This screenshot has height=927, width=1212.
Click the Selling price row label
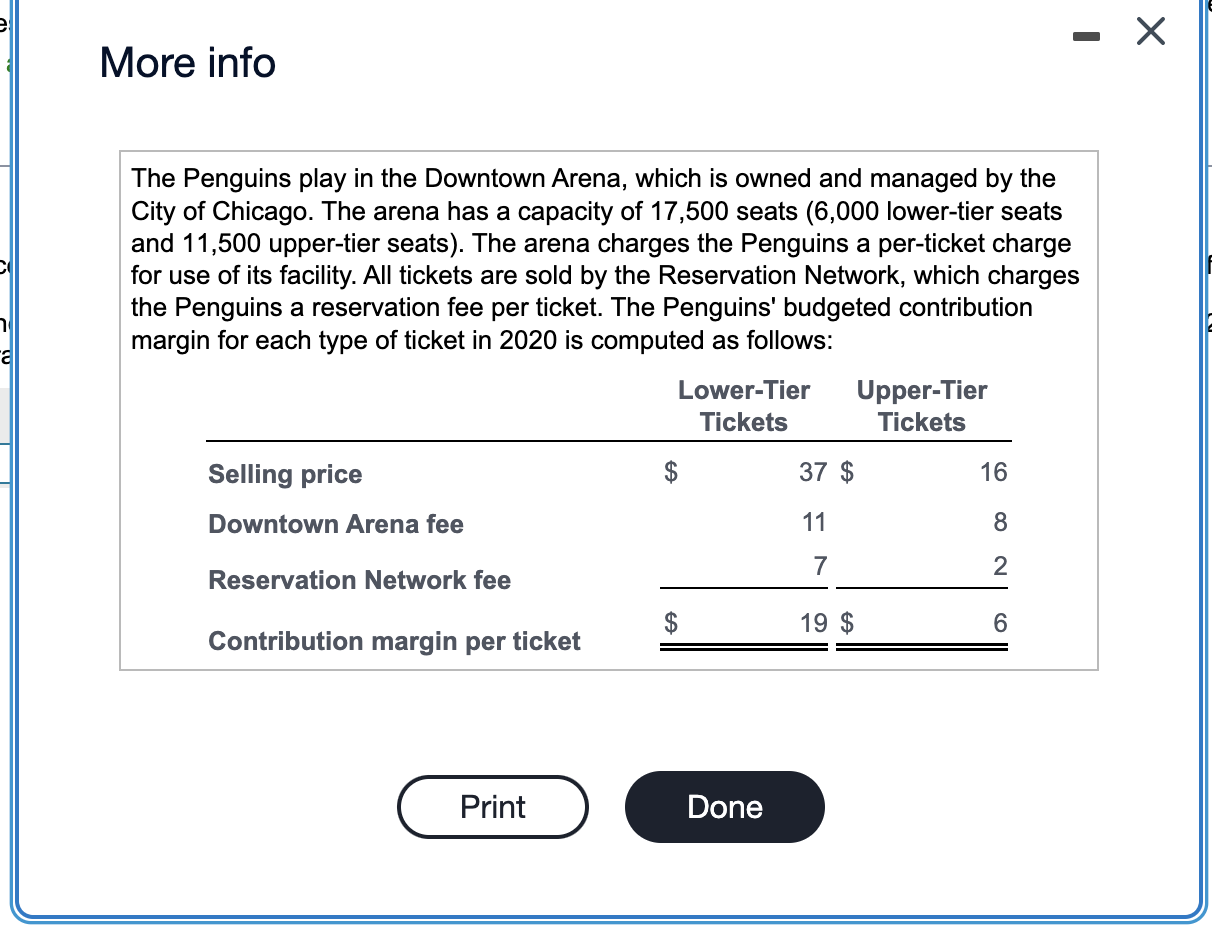pyautogui.click(x=284, y=474)
